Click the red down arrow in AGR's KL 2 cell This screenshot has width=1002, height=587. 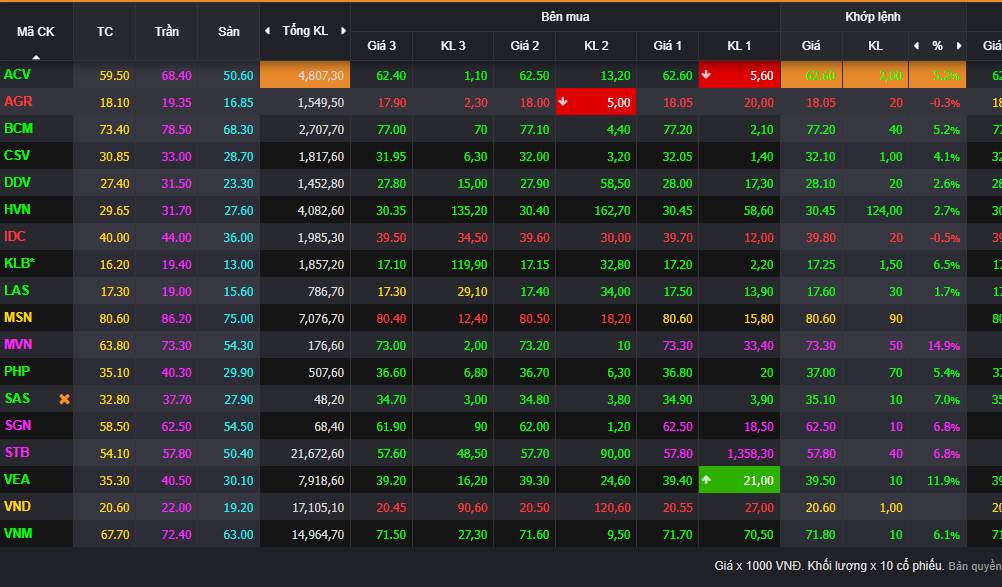564,102
